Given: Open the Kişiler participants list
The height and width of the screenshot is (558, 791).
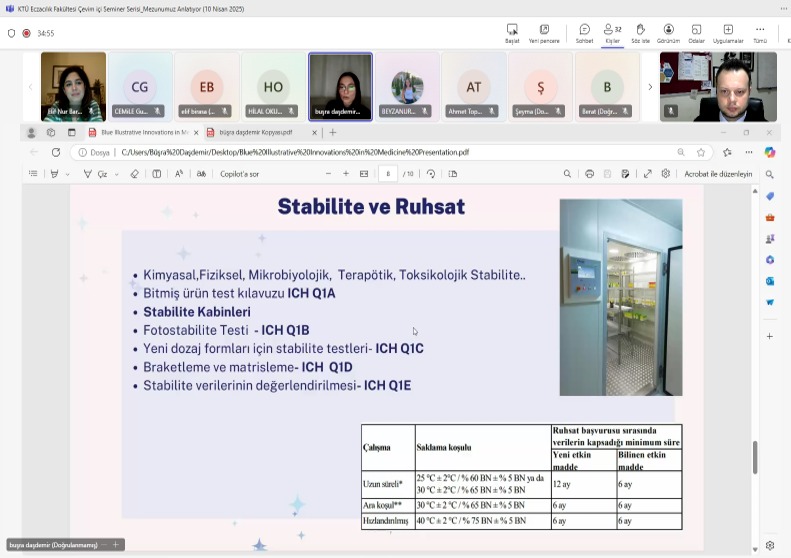Looking at the screenshot, I should (x=612, y=33).
